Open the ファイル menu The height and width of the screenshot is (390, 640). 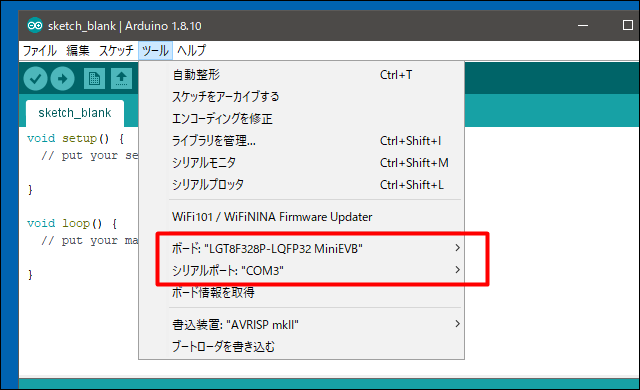click(x=40, y=51)
